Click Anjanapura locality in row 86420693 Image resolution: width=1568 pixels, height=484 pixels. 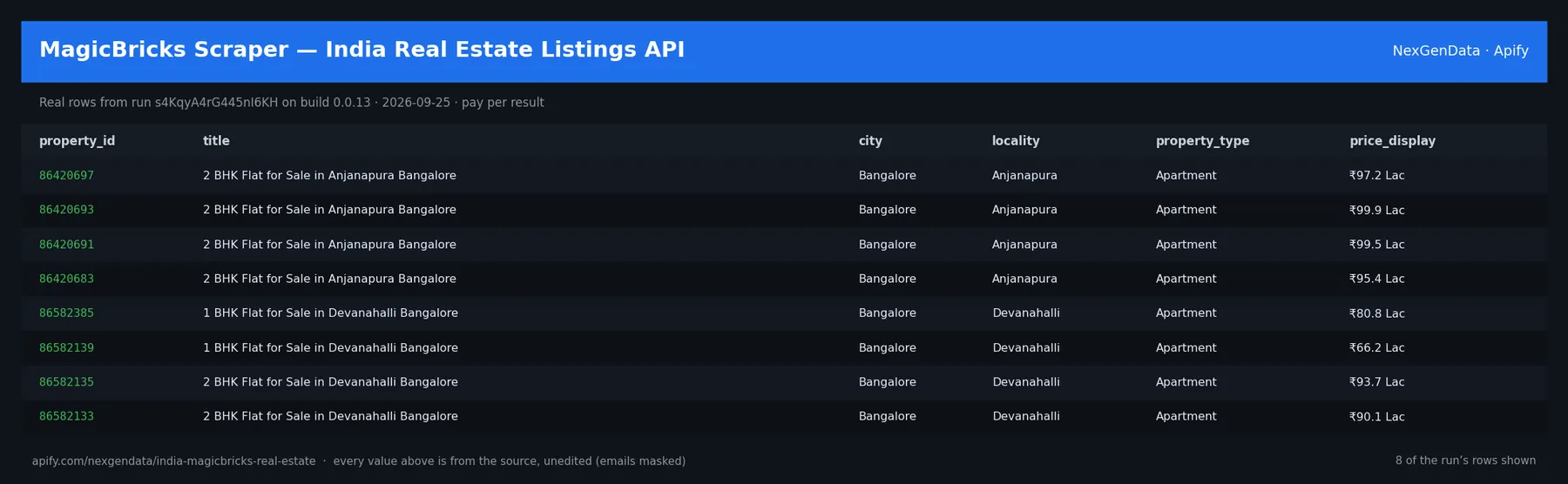coord(1024,210)
